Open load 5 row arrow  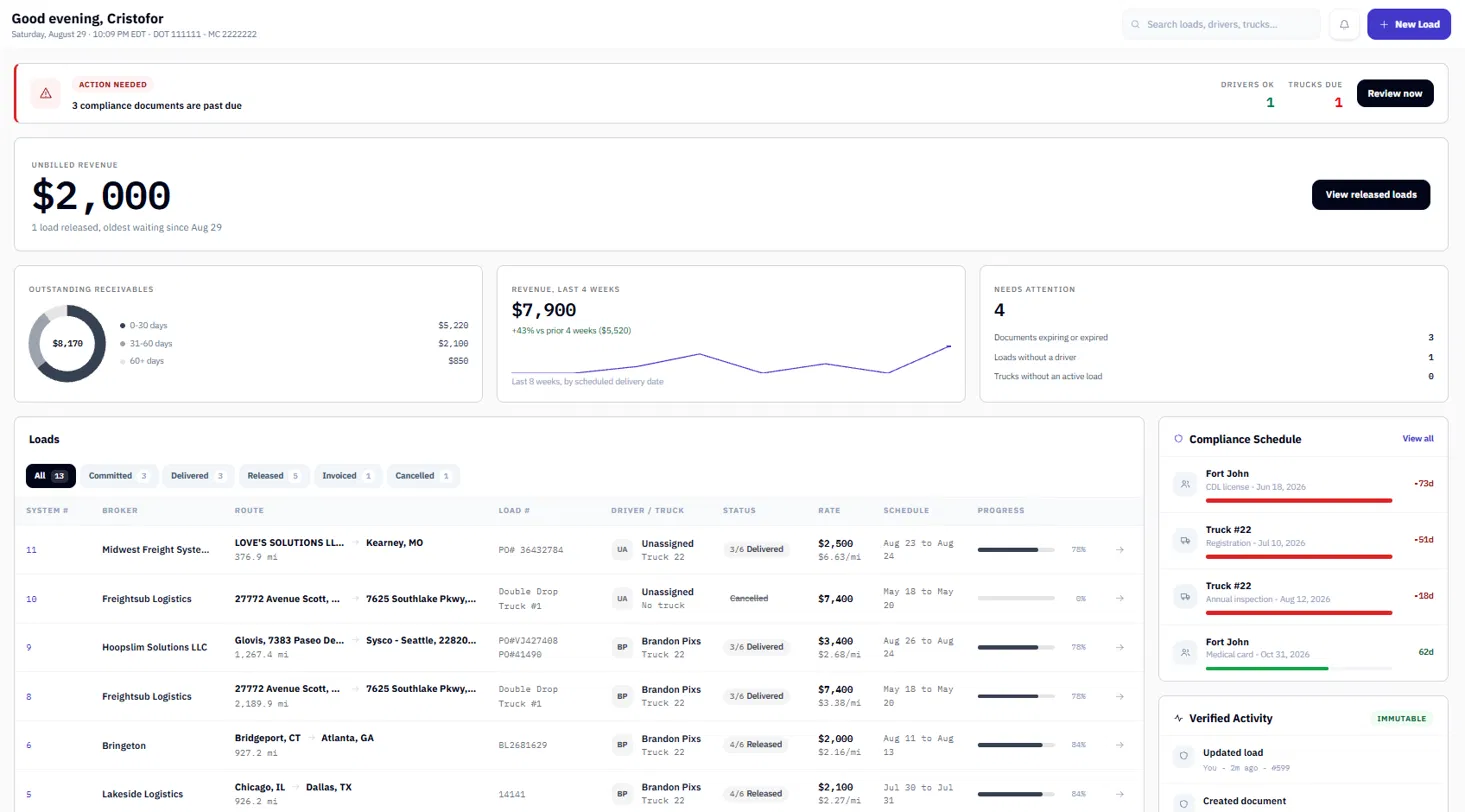[1120, 794]
